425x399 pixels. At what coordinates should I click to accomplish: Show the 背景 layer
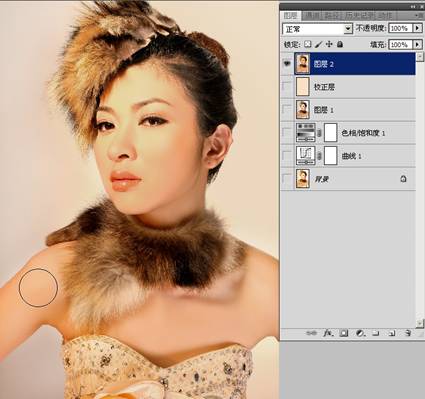click(x=287, y=178)
